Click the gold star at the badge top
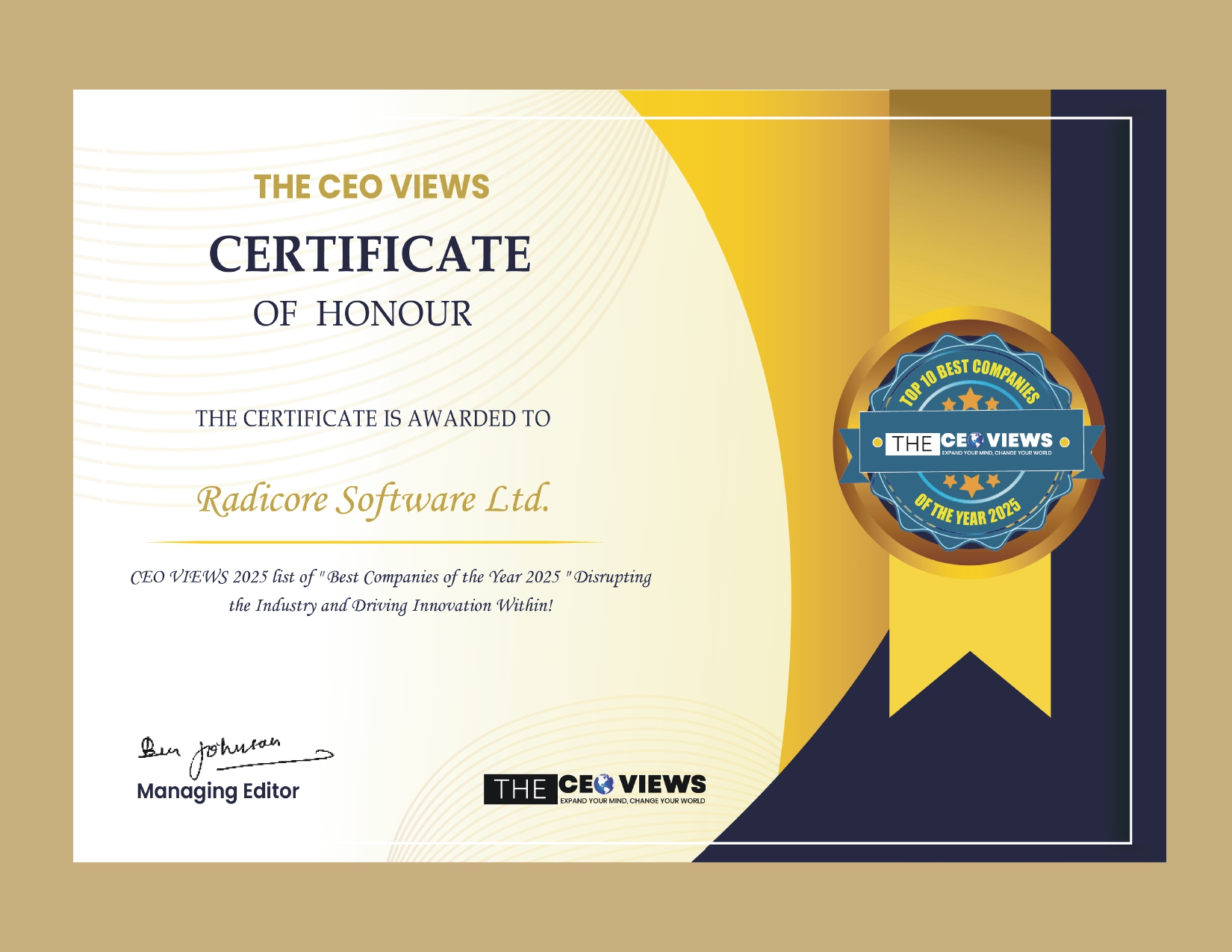This screenshot has height=952, width=1232. (971, 399)
